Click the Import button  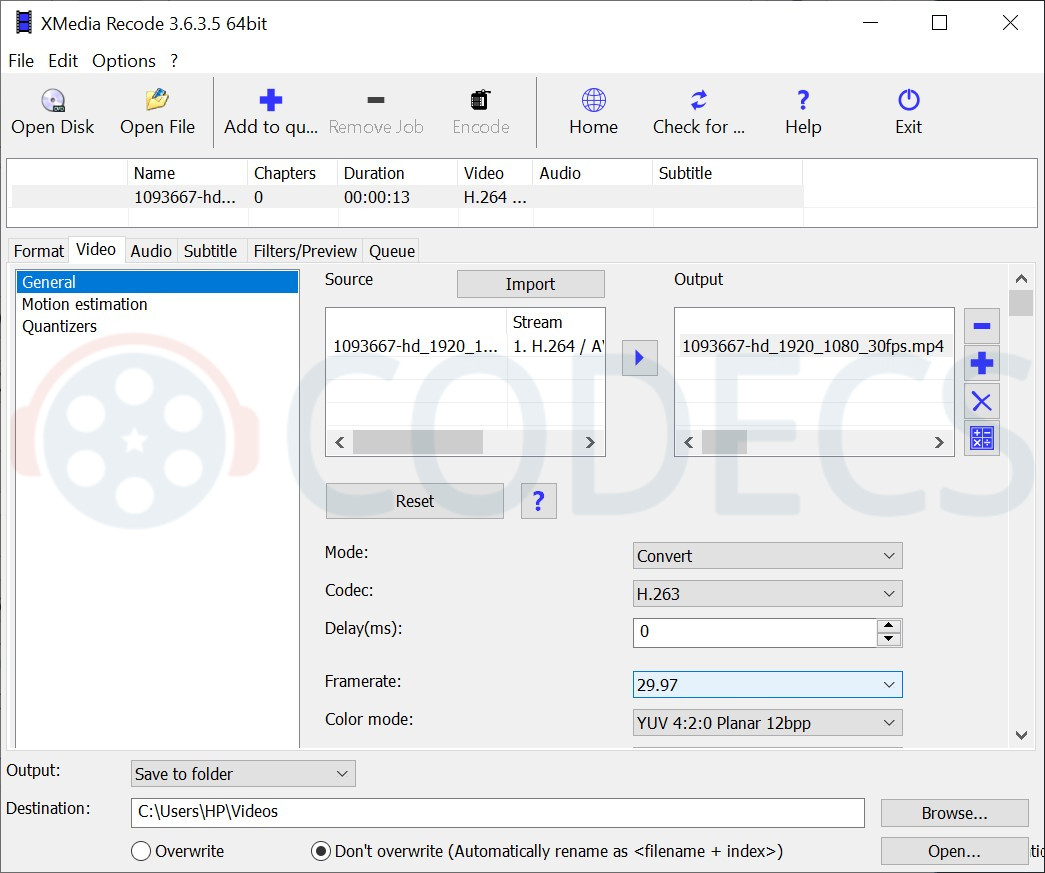[530, 284]
